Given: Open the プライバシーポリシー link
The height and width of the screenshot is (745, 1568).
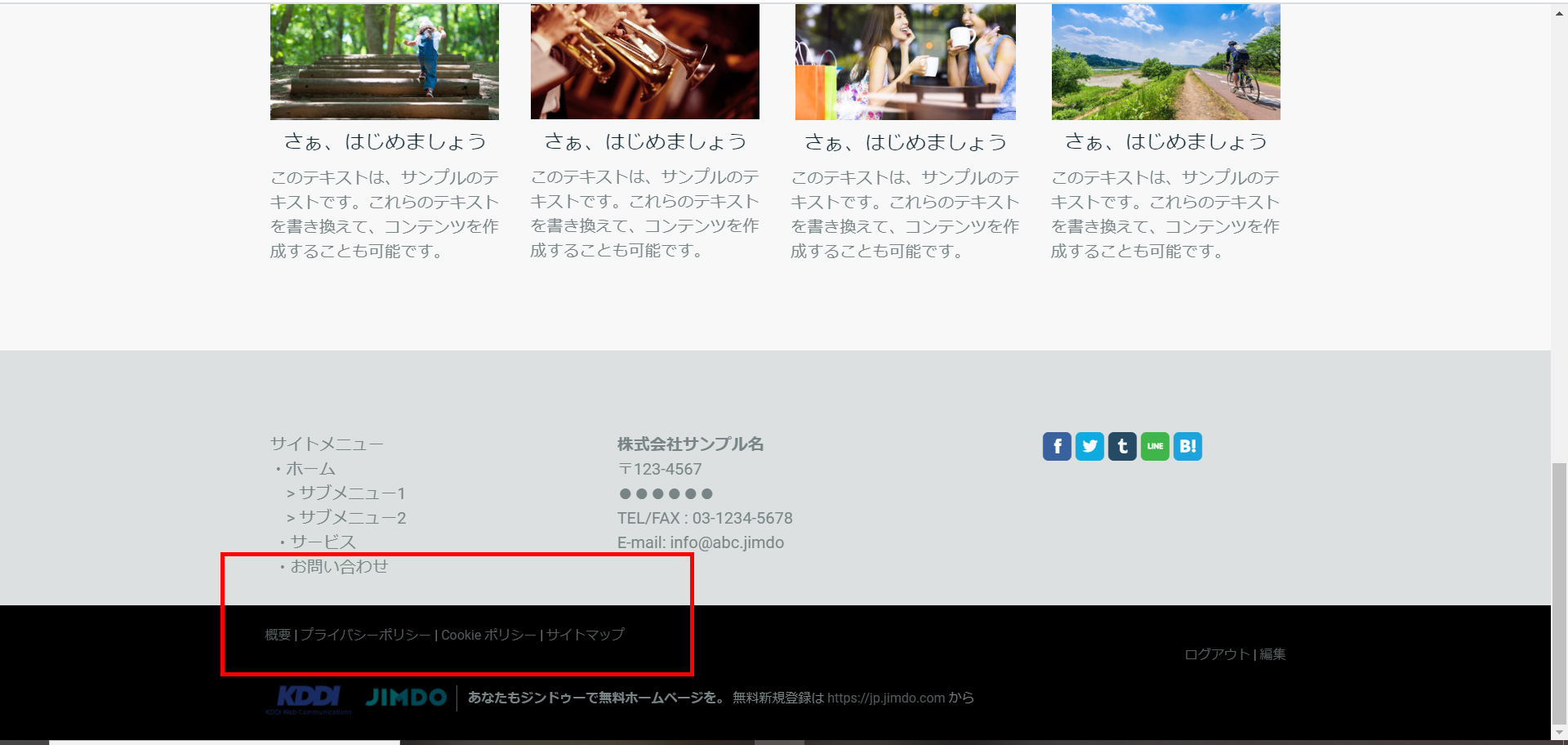Looking at the screenshot, I should (365, 635).
